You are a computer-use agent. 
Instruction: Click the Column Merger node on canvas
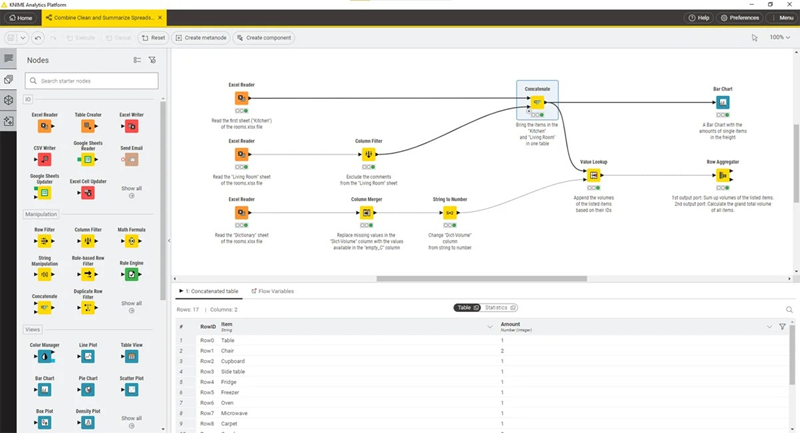[x=366, y=212]
